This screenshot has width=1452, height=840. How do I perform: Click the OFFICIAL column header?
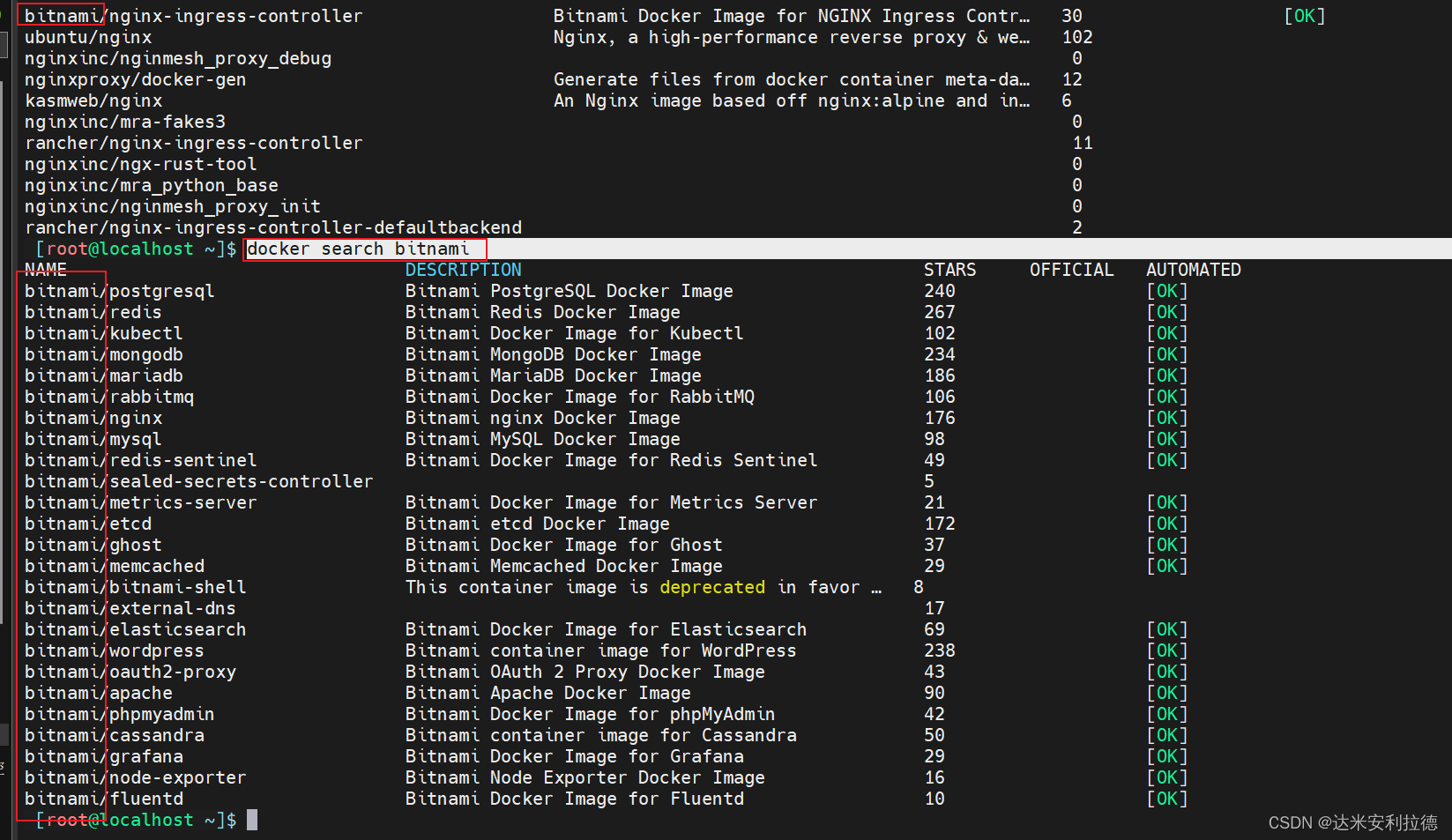1072,270
